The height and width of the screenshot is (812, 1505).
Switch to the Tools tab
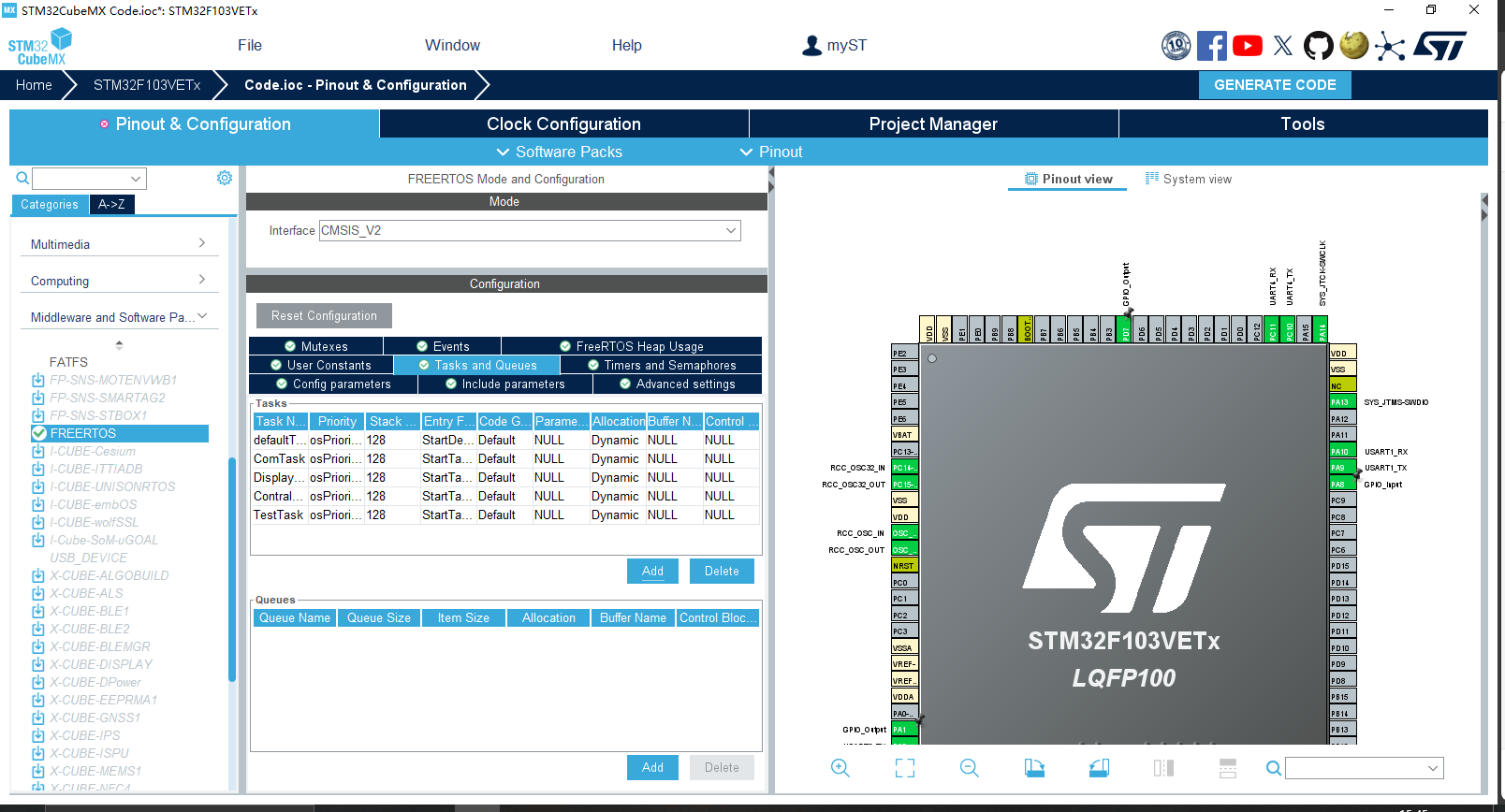[1303, 123]
